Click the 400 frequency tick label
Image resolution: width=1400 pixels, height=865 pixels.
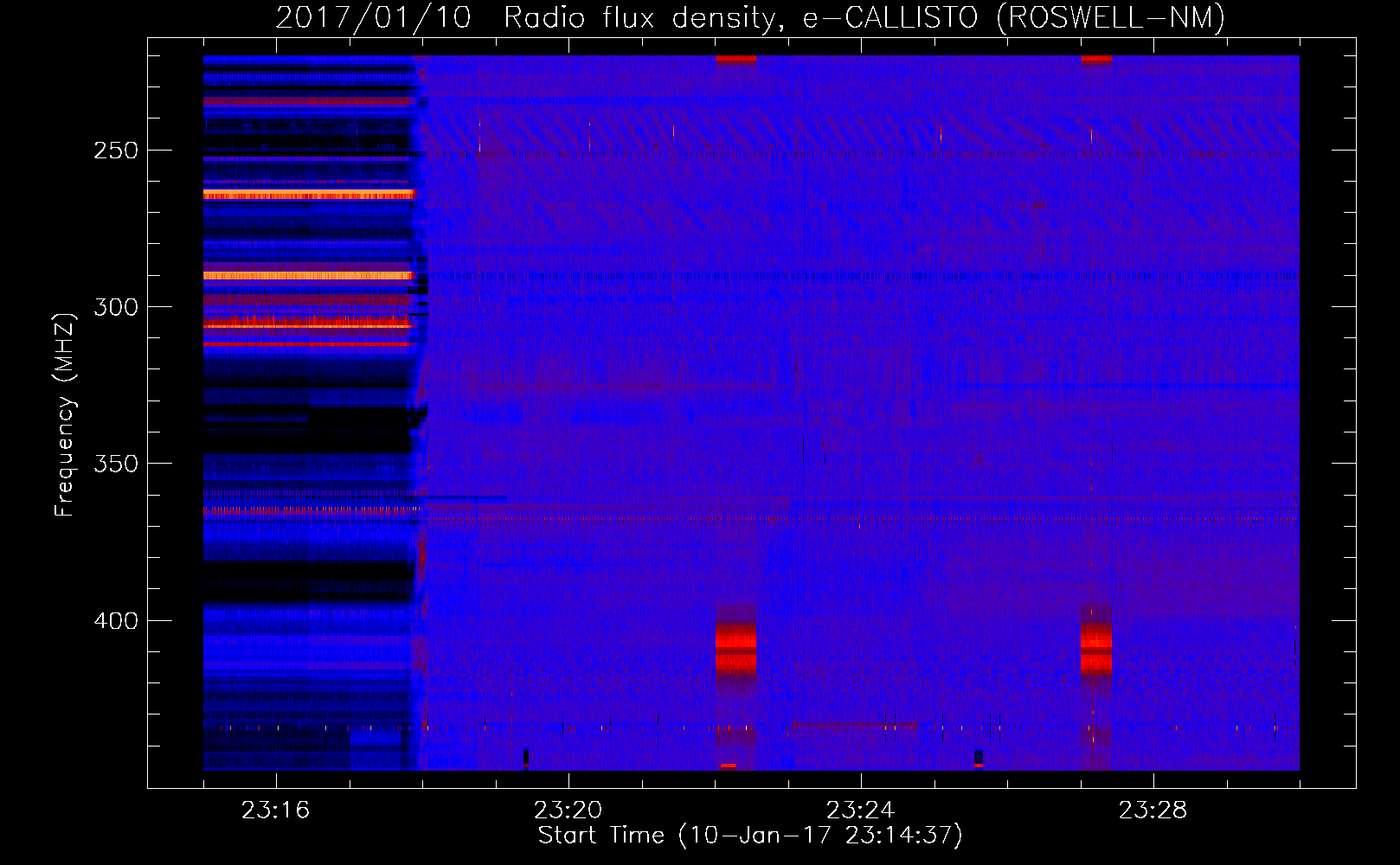116,621
